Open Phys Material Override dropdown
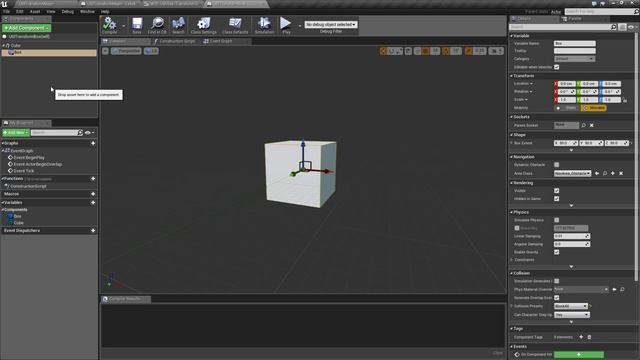 pos(581,289)
